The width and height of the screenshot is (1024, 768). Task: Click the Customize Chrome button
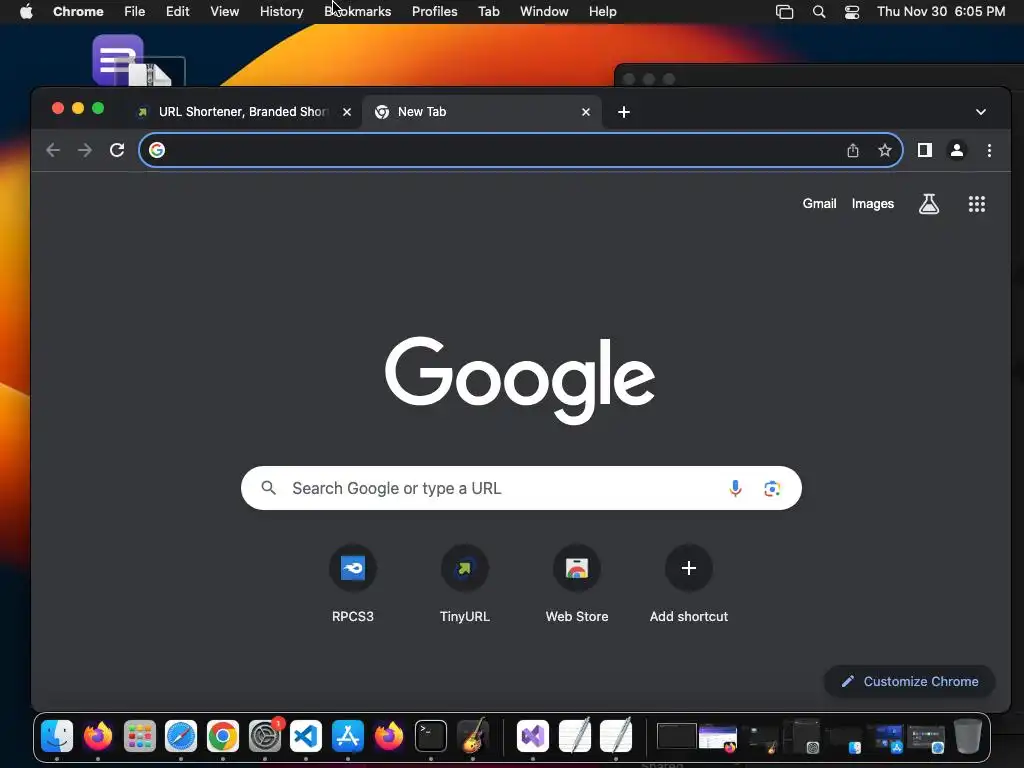click(x=910, y=681)
